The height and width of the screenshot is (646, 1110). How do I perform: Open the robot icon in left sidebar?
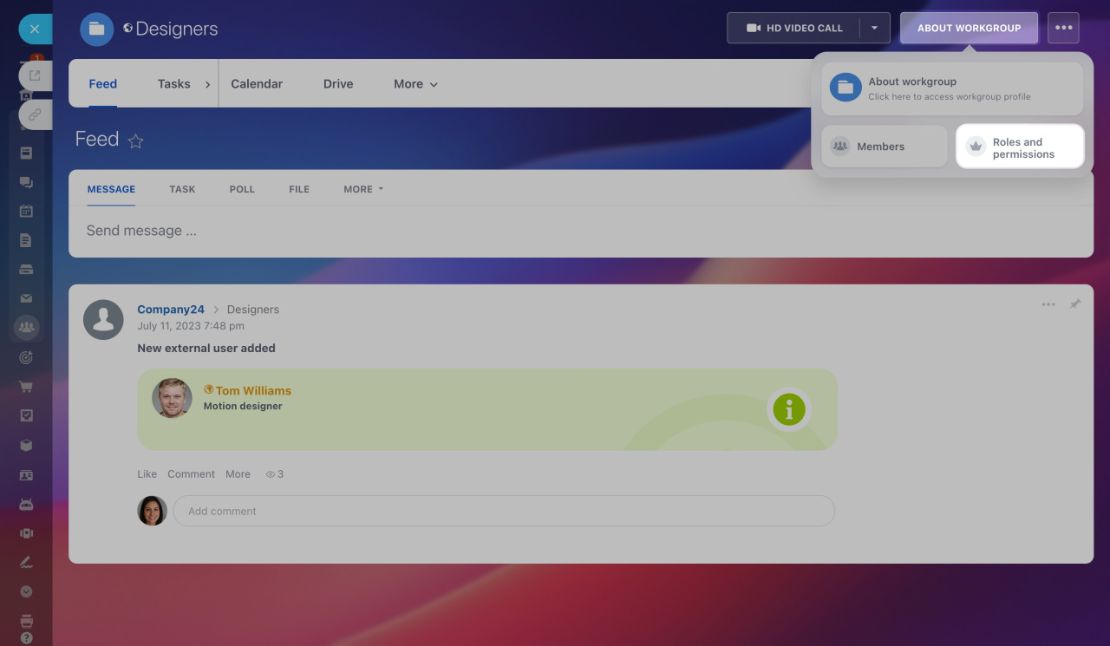click(26, 504)
